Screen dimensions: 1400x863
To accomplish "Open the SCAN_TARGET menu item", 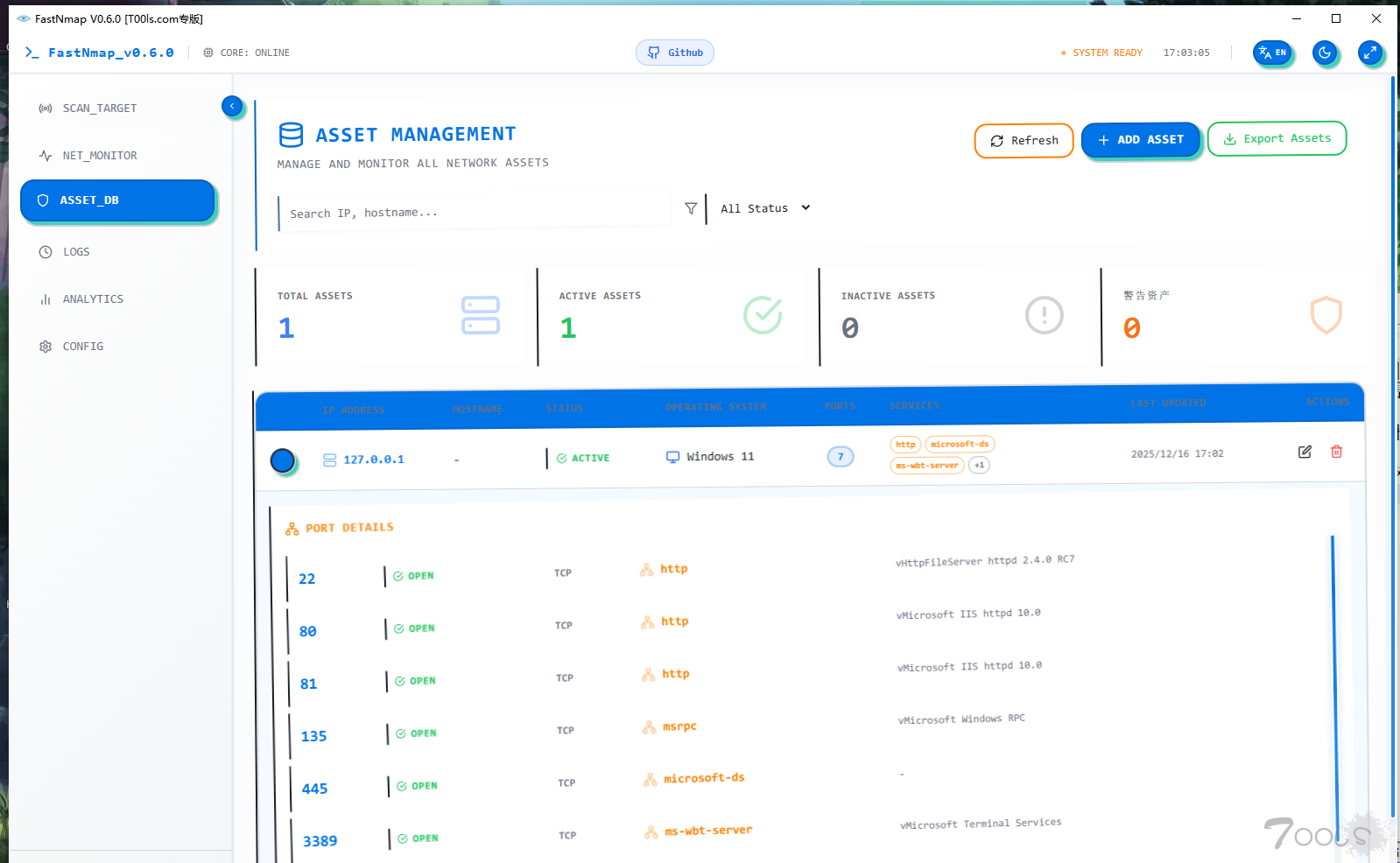I will pos(99,109).
